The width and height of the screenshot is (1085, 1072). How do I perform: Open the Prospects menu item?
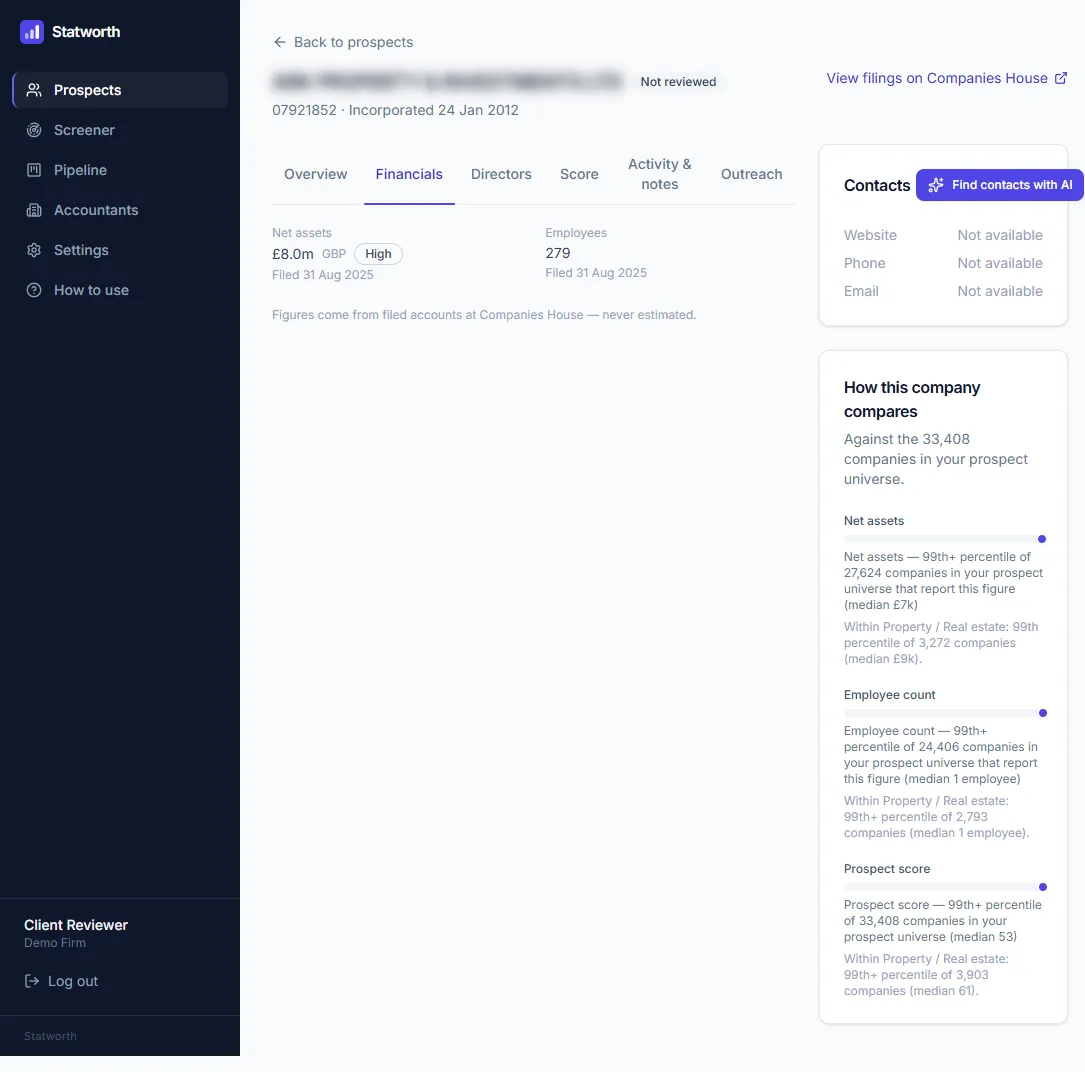[120, 90]
